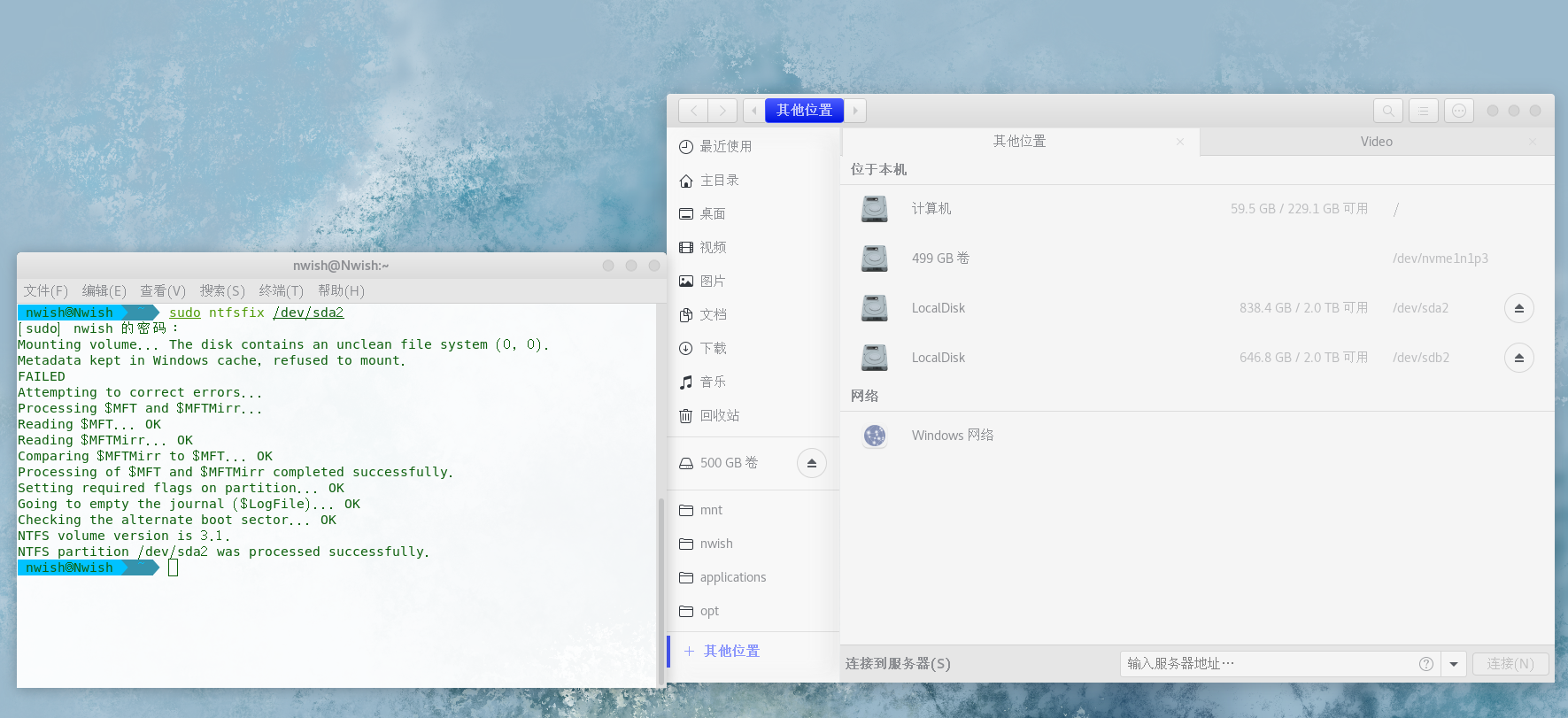Open 主目录 home folder in sidebar

point(719,180)
